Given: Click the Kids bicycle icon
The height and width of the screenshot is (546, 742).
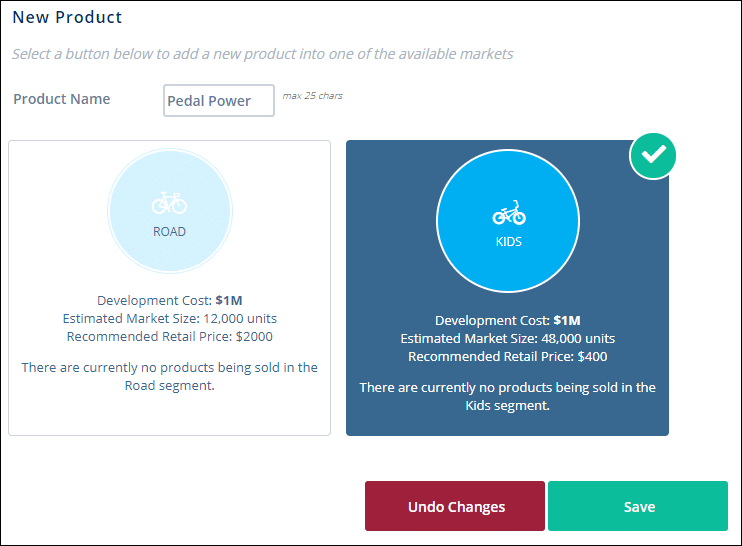Looking at the screenshot, I should [x=508, y=213].
